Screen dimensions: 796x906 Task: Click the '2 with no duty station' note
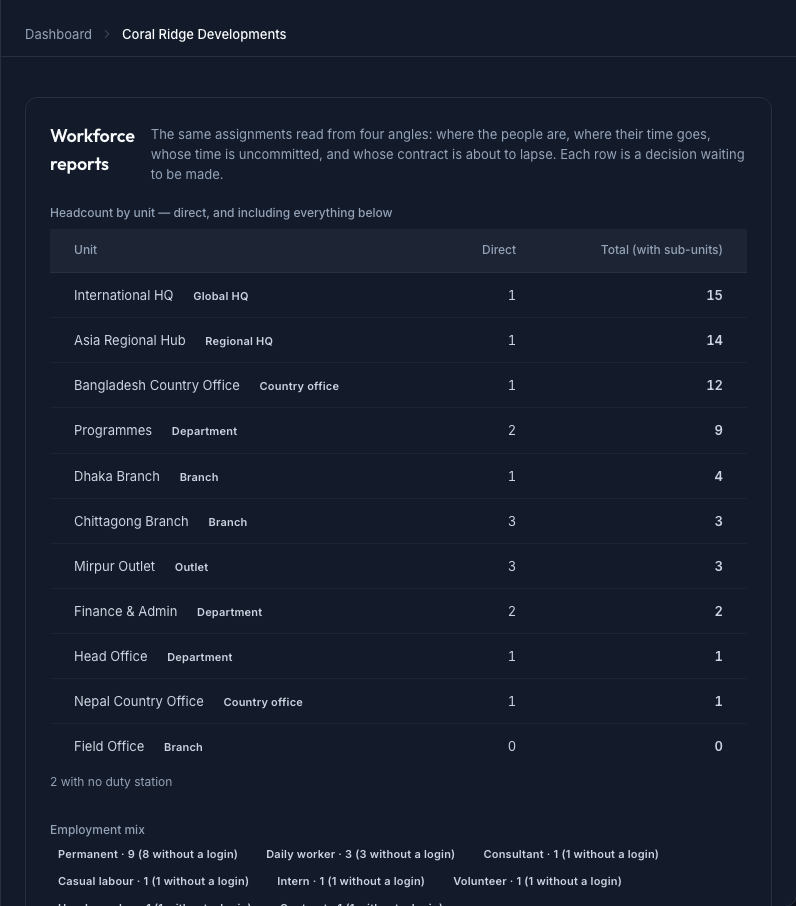[x=111, y=782]
